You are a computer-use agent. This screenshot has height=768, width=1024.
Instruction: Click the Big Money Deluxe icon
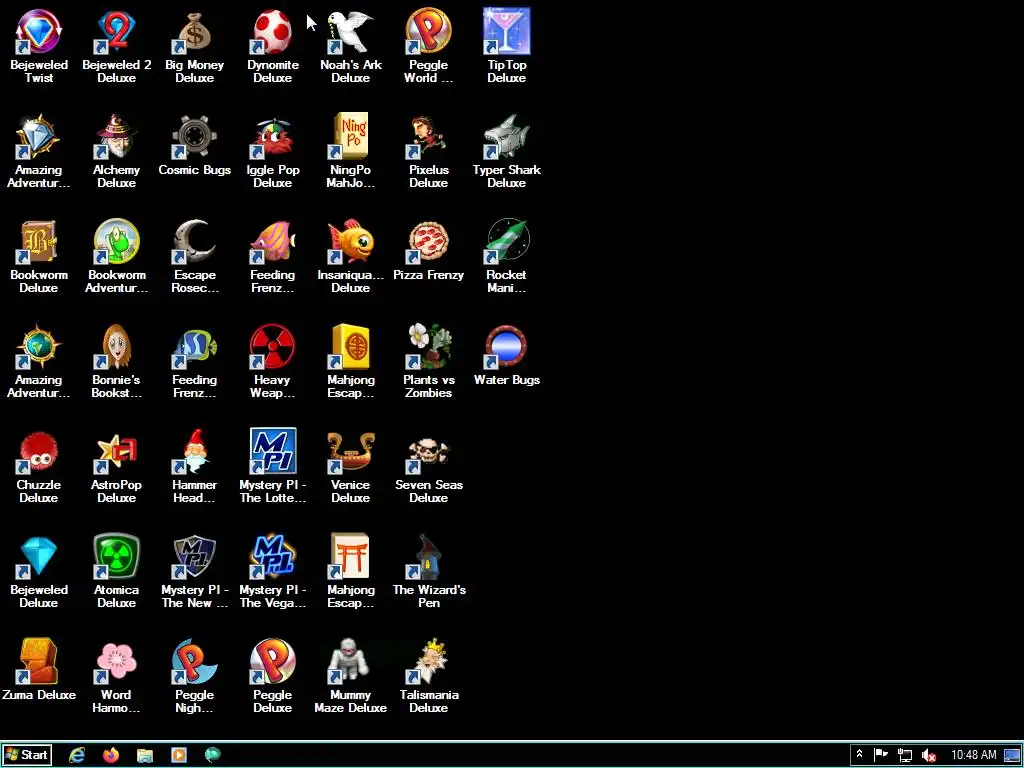(x=195, y=32)
